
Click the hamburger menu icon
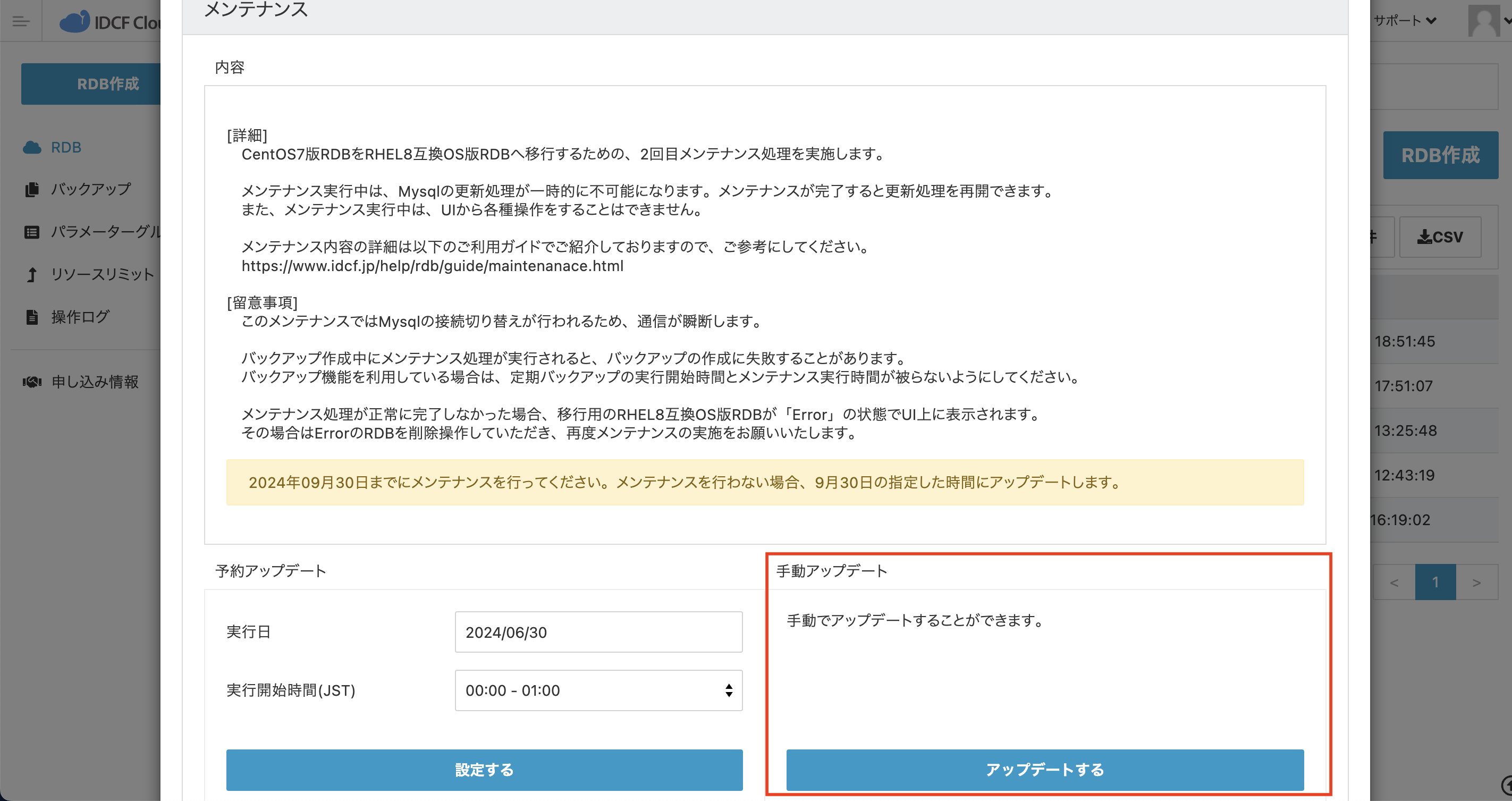click(21, 22)
